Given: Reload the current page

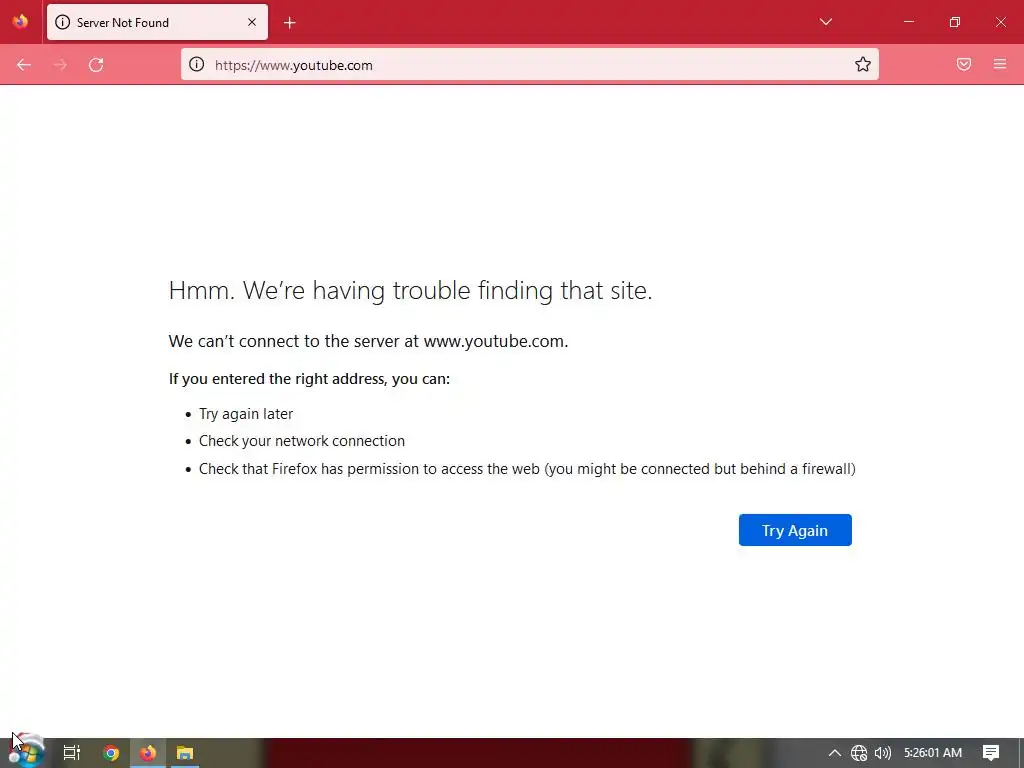Looking at the screenshot, I should tap(96, 65).
